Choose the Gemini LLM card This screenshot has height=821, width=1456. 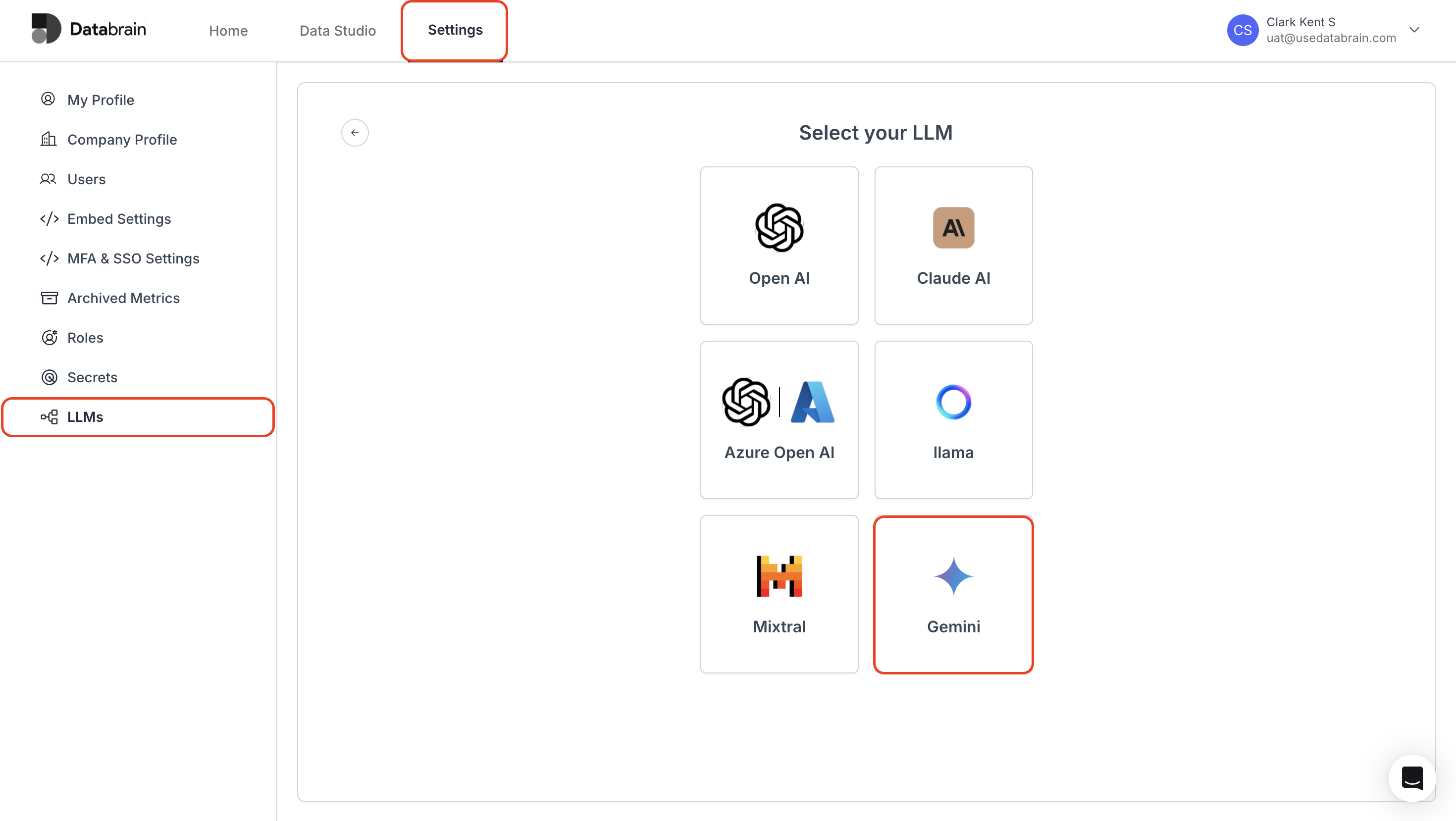(953, 593)
